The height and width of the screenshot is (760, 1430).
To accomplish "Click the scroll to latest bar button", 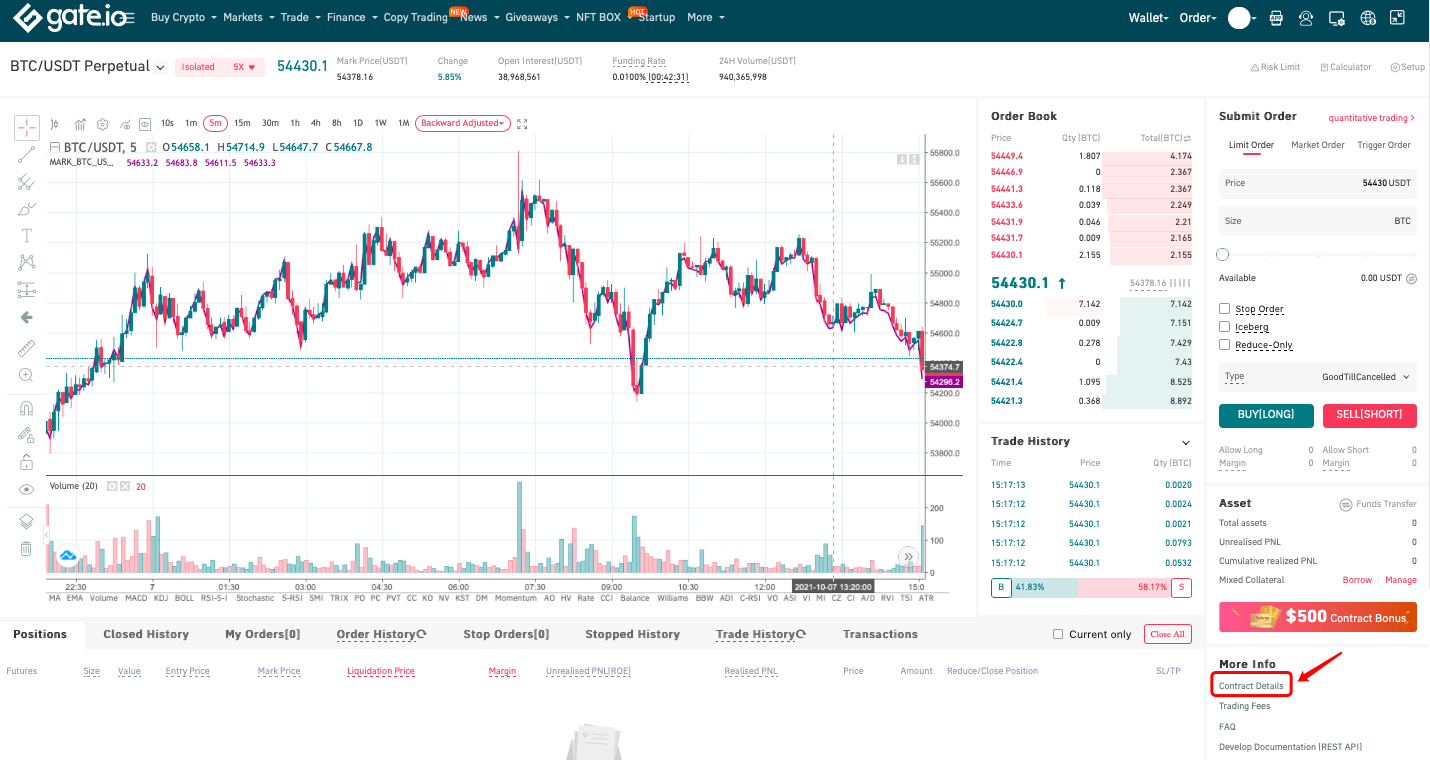I will [x=908, y=557].
